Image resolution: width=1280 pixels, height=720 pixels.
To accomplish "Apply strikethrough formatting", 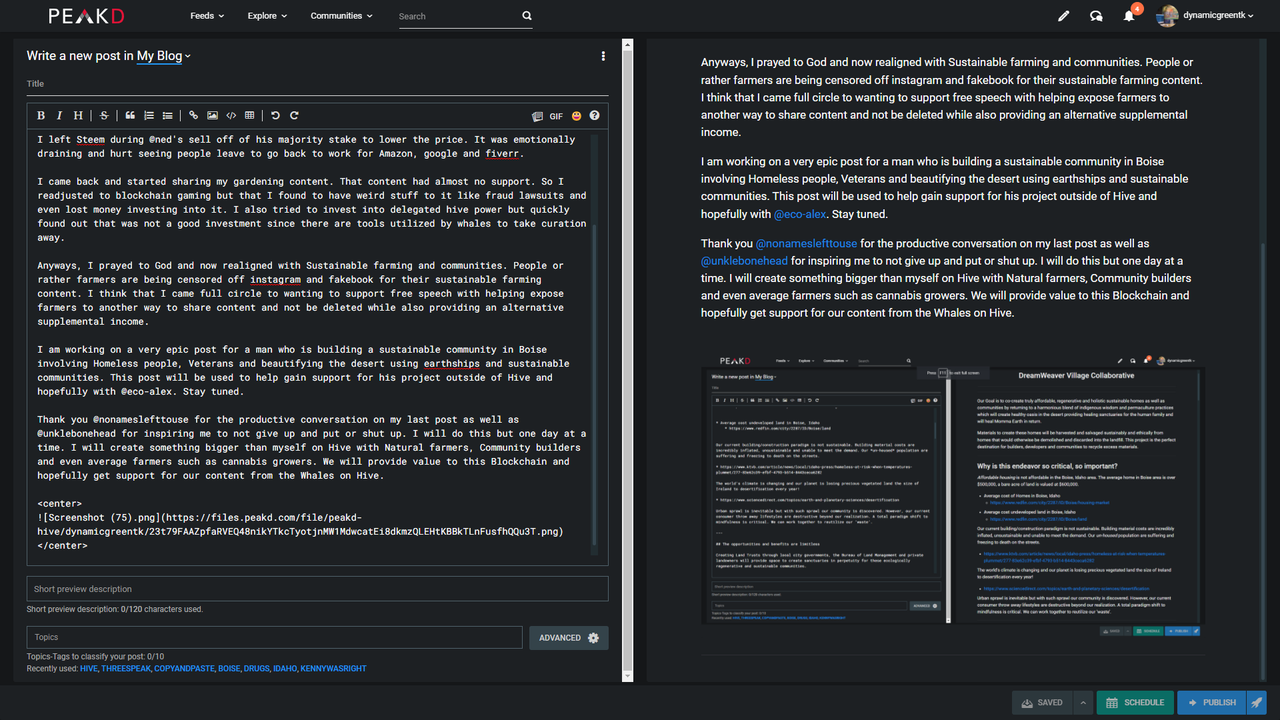I will tap(105, 116).
